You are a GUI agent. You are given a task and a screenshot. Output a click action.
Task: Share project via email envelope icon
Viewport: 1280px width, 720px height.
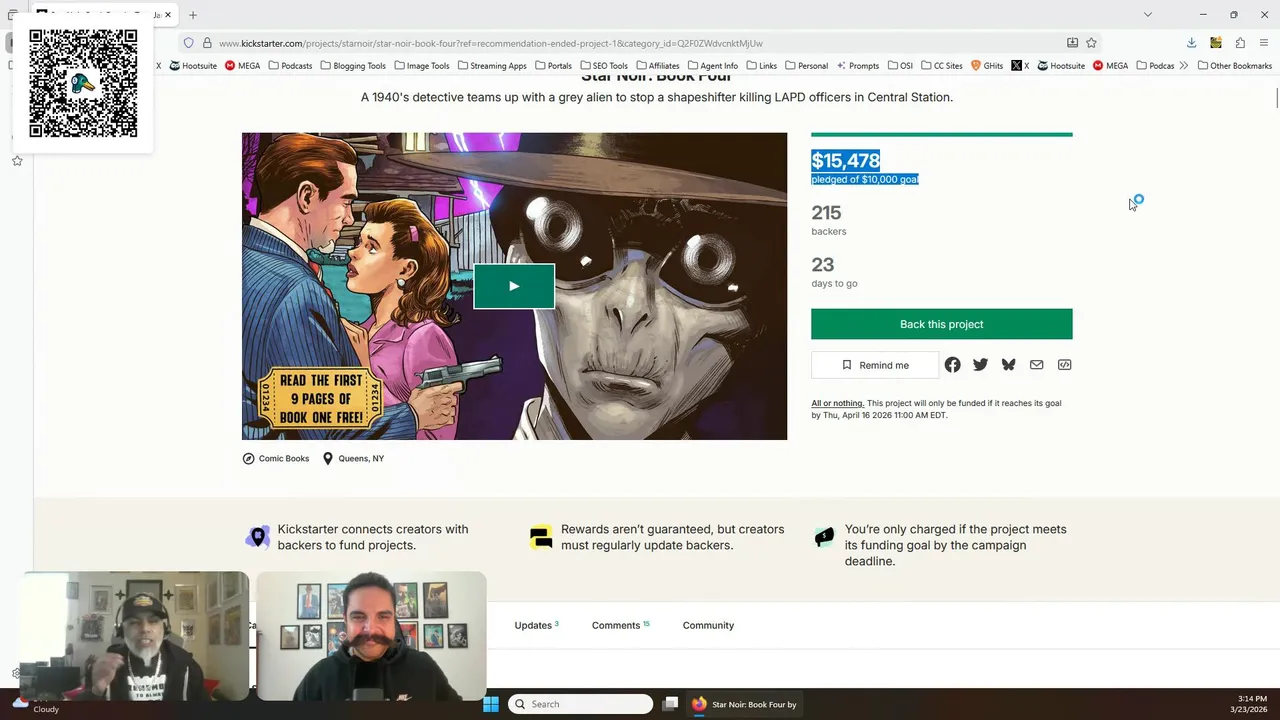click(x=1036, y=365)
